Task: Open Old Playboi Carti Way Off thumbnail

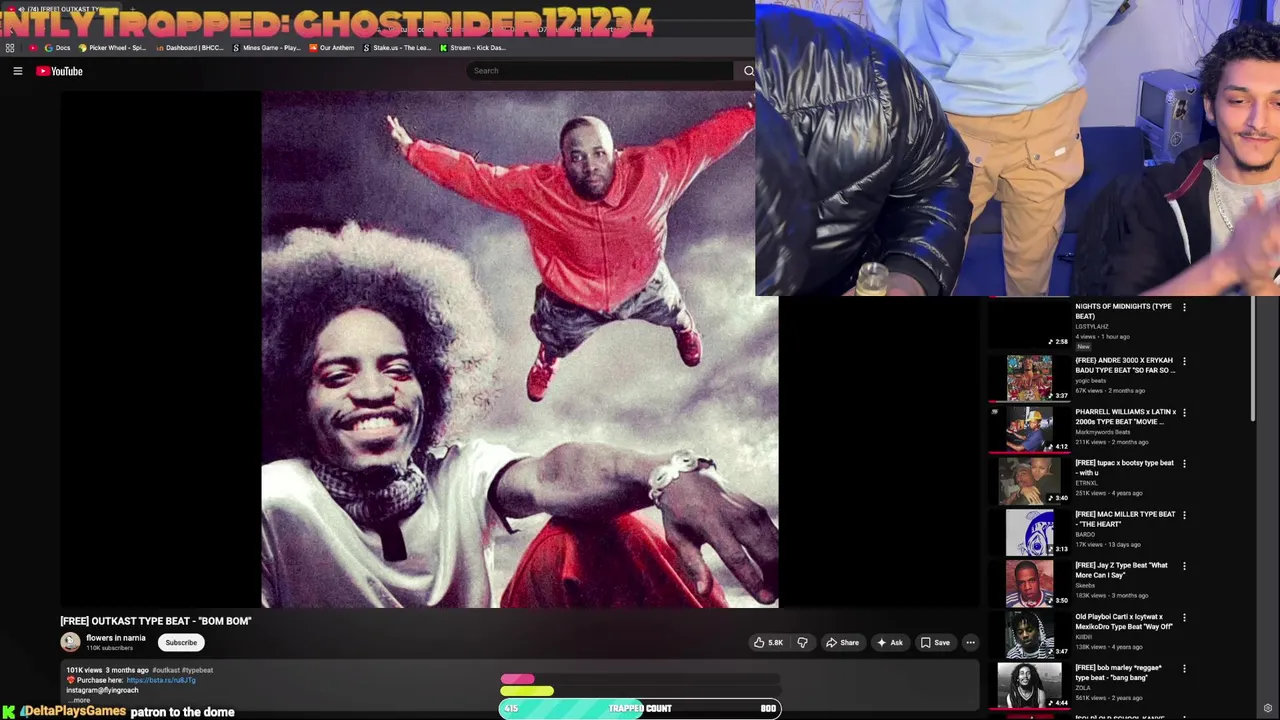Action: point(1029,633)
